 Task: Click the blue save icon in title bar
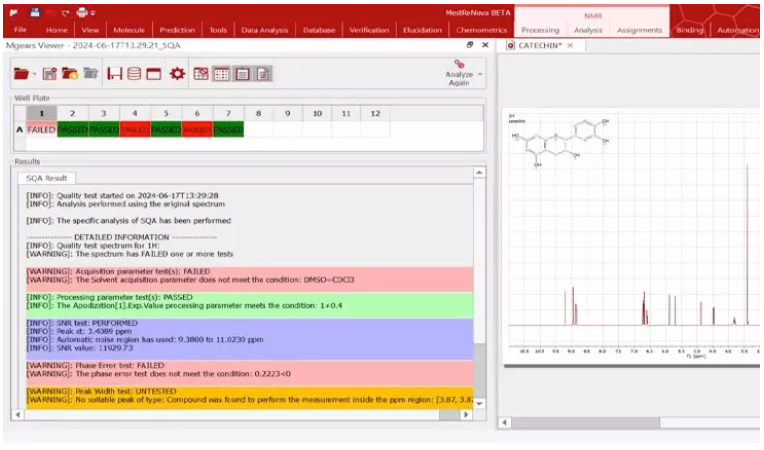(x=34, y=11)
